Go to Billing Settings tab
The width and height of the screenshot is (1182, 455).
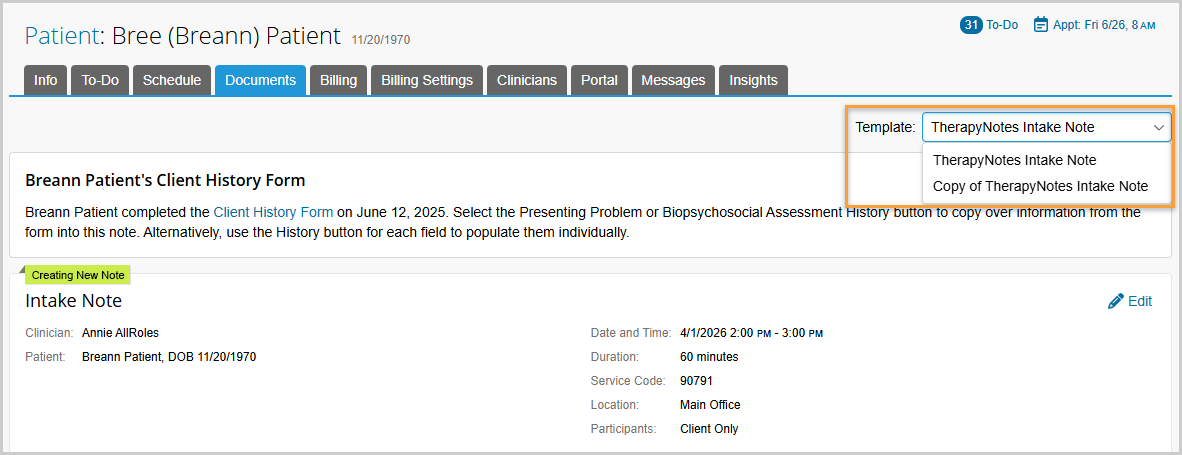pos(427,81)
